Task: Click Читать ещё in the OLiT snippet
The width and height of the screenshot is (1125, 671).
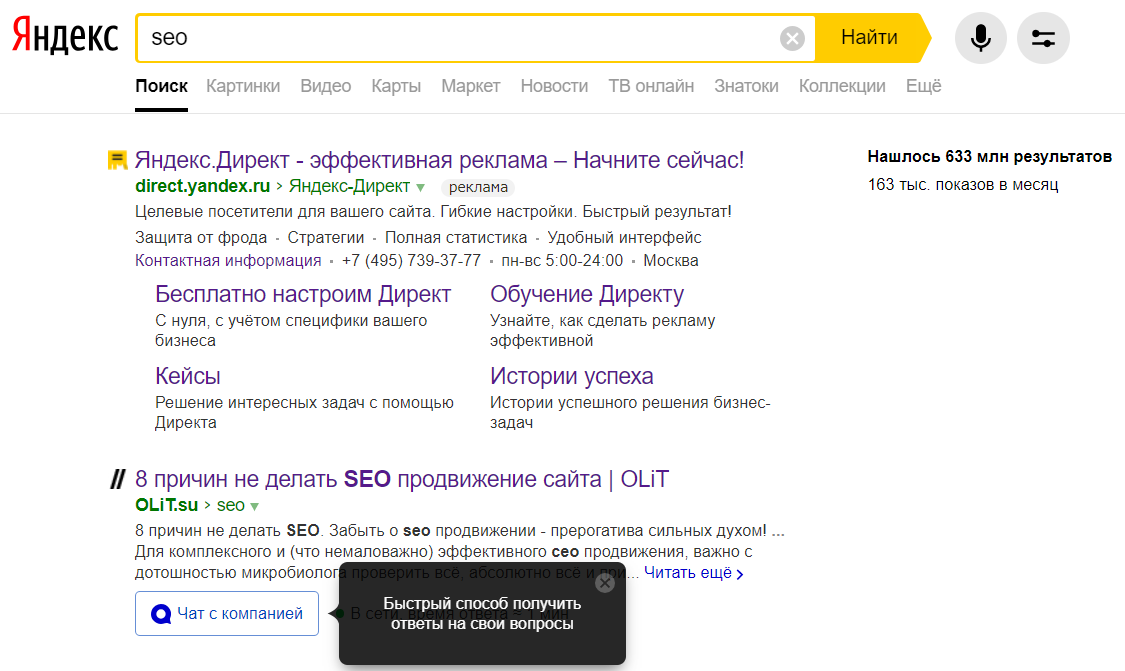Action: pyautogui.click(x=688, y=572)
